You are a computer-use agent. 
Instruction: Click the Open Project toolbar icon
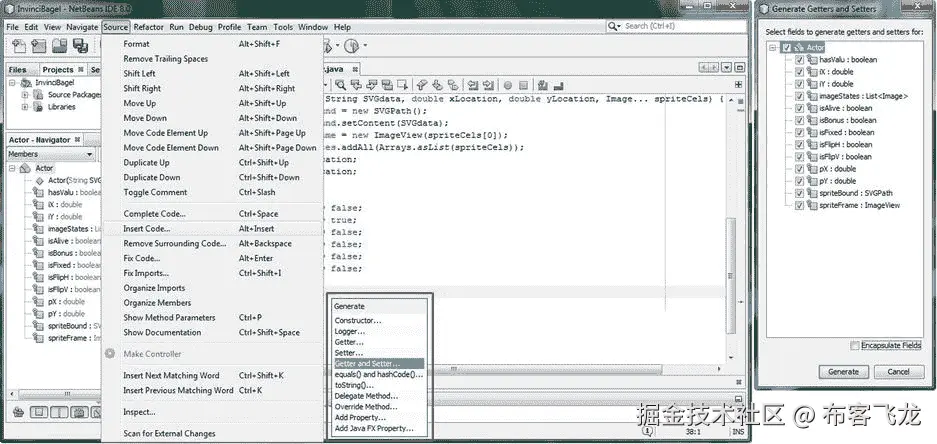(x=59, y=46)
